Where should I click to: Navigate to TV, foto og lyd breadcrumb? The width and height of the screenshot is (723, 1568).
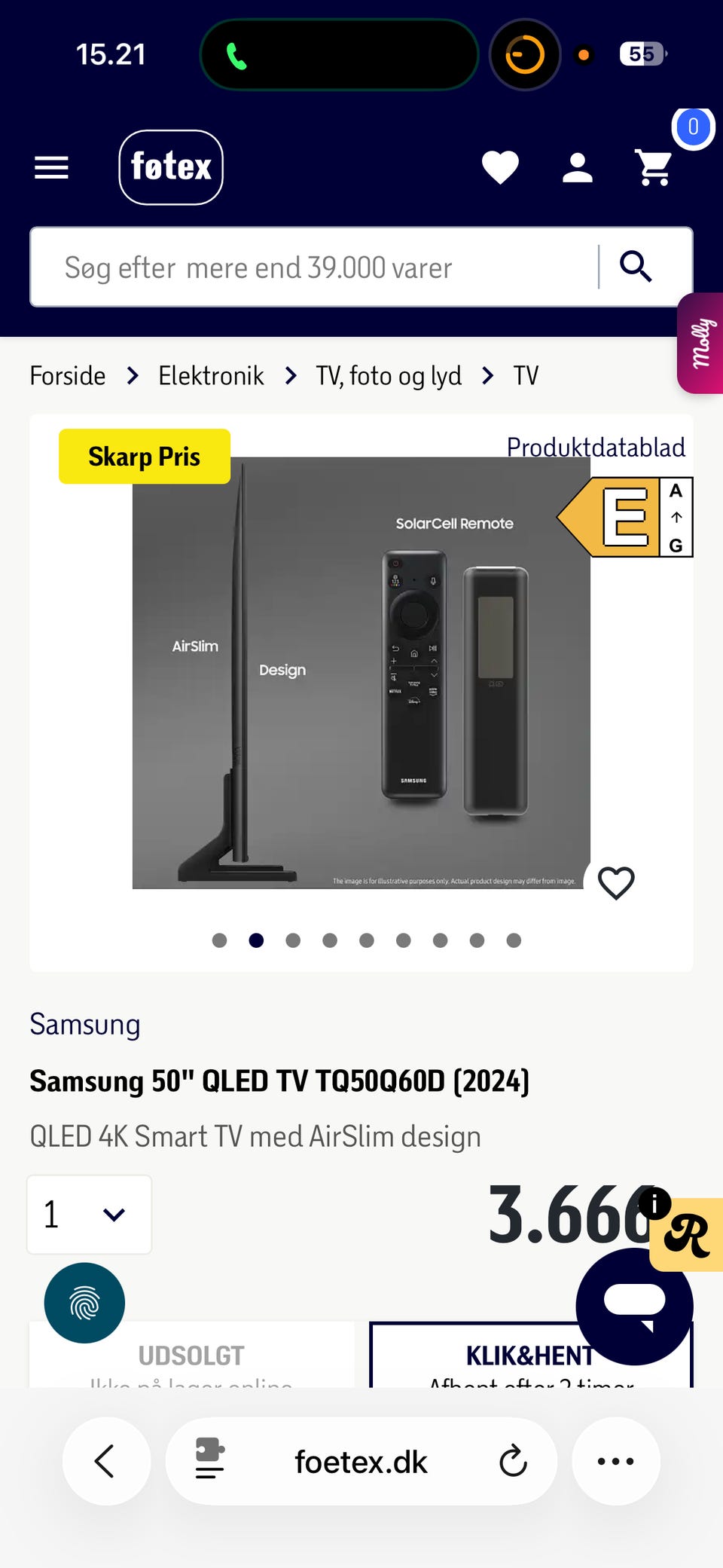(x=389, y=375)
